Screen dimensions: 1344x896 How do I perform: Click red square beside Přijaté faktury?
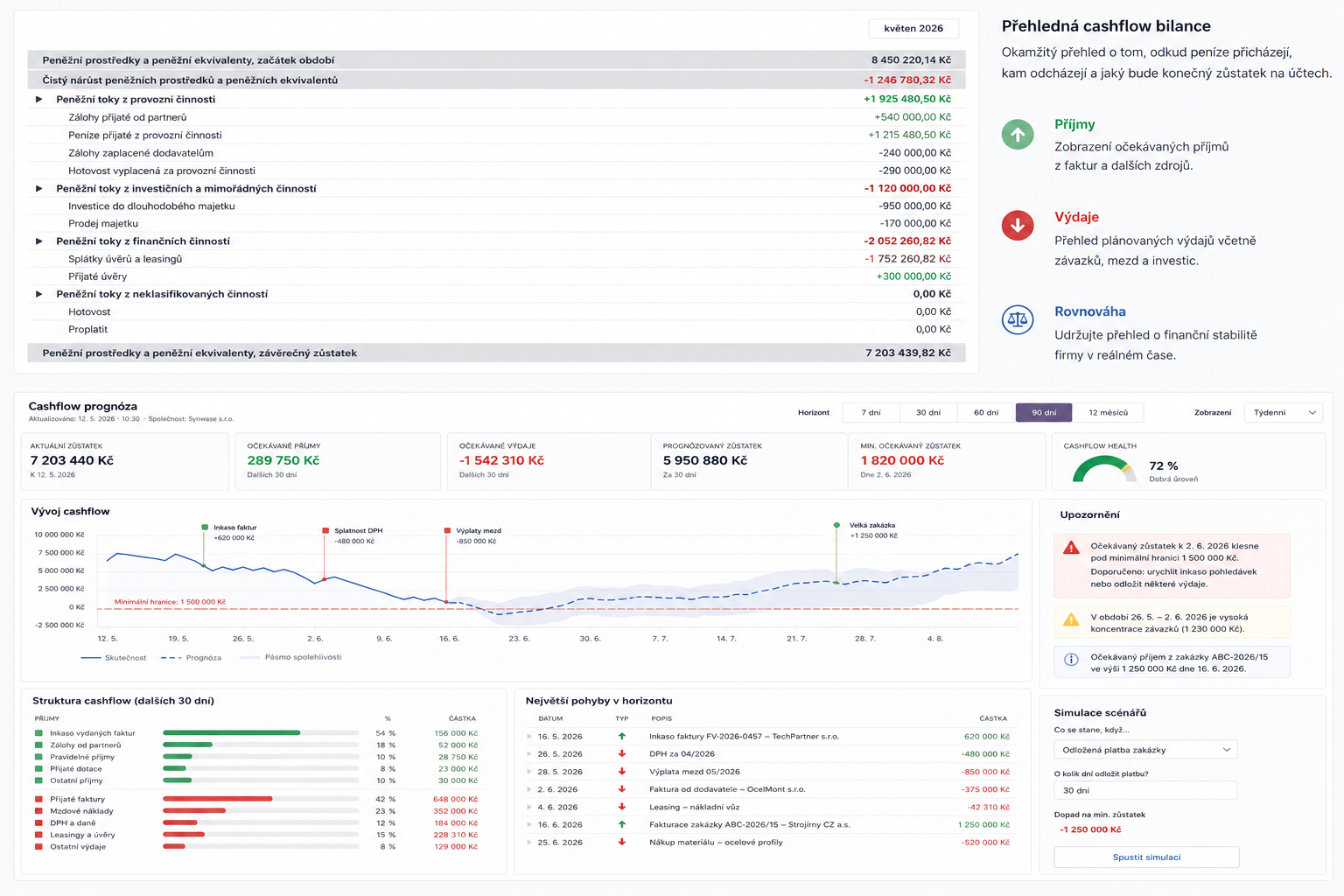coord(38,799)
